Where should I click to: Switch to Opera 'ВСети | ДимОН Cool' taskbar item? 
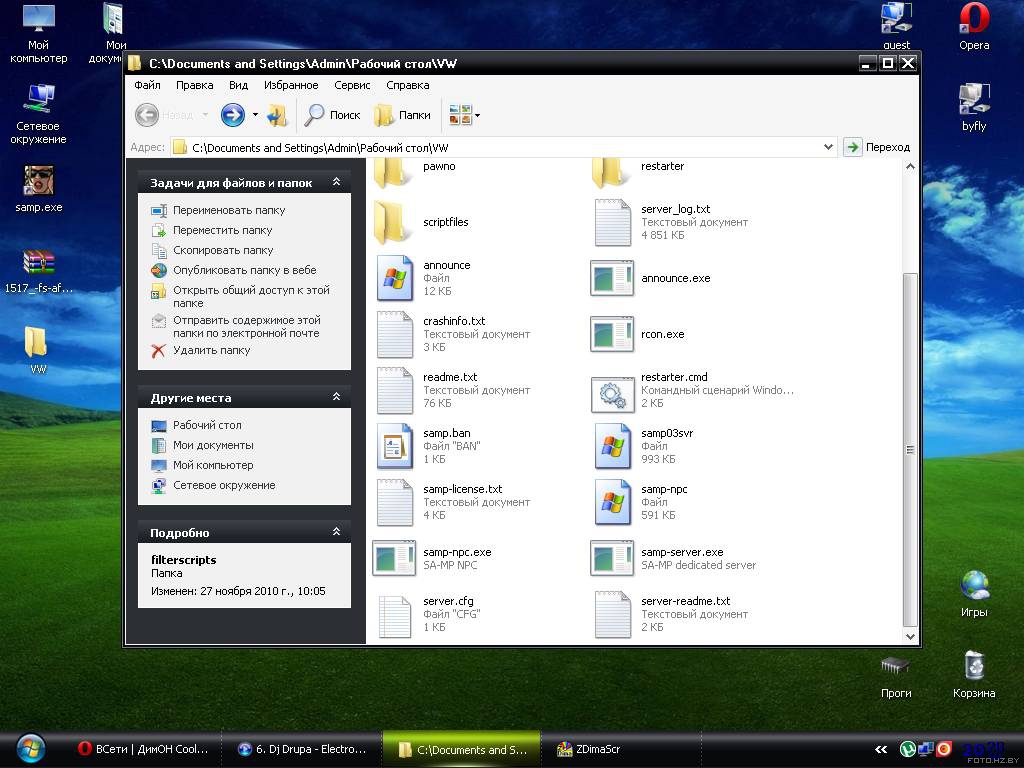point(143,749)
